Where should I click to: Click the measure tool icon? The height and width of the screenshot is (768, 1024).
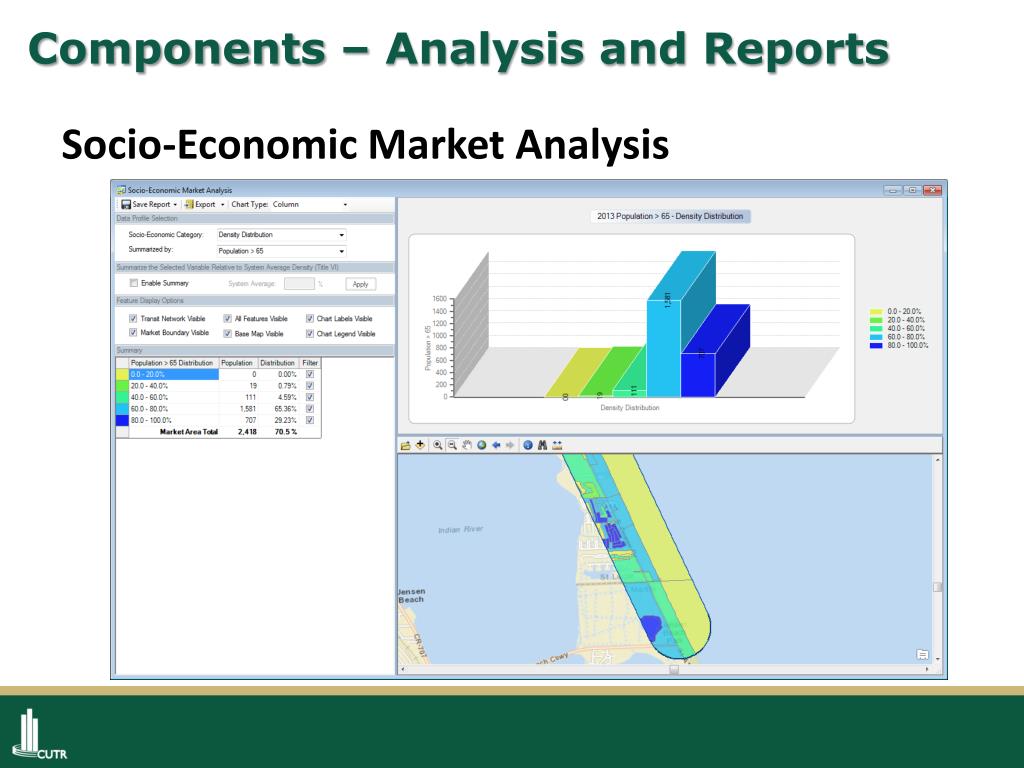click(557, 445)
